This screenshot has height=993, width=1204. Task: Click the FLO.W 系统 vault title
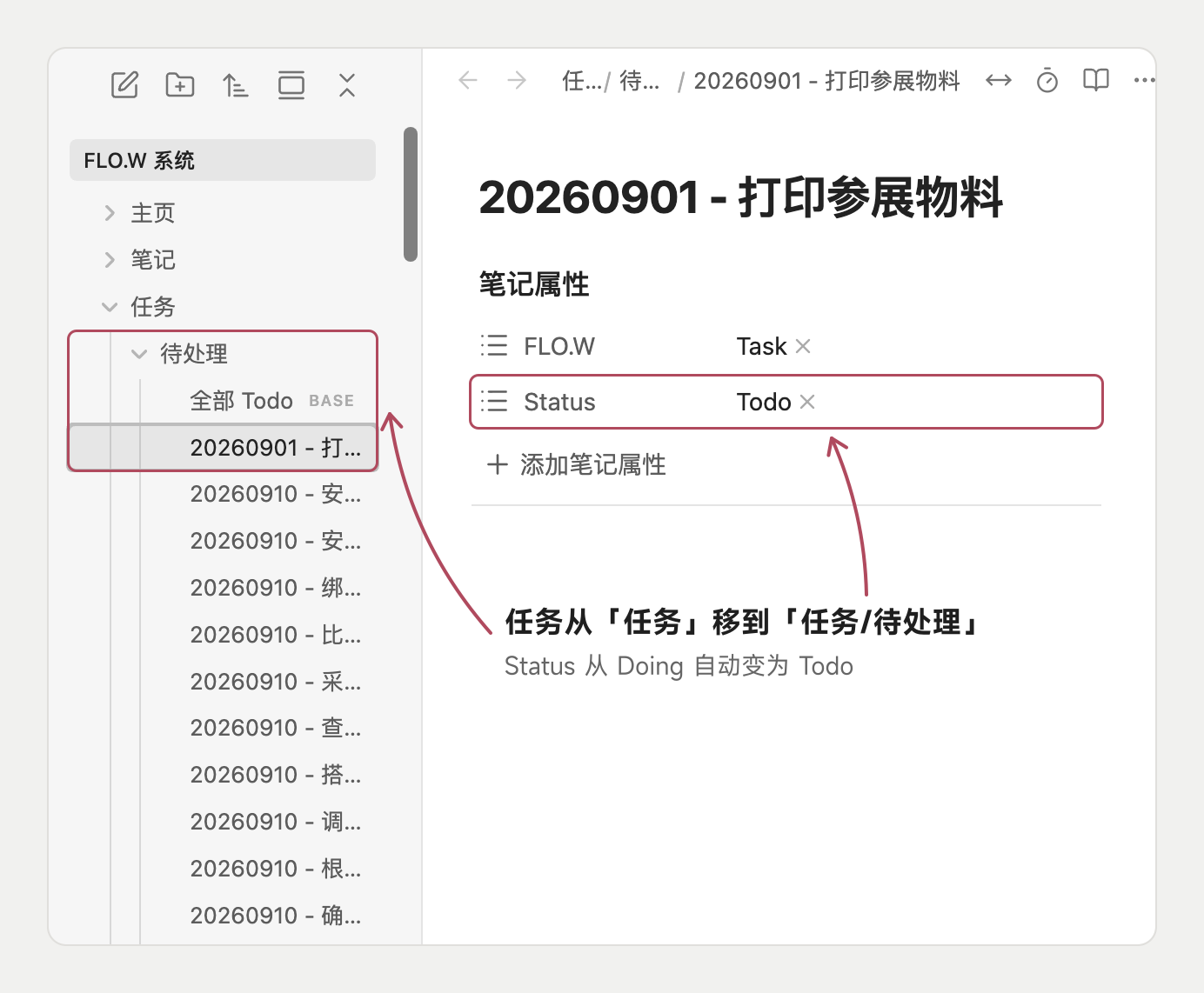(x=223, y=160)
